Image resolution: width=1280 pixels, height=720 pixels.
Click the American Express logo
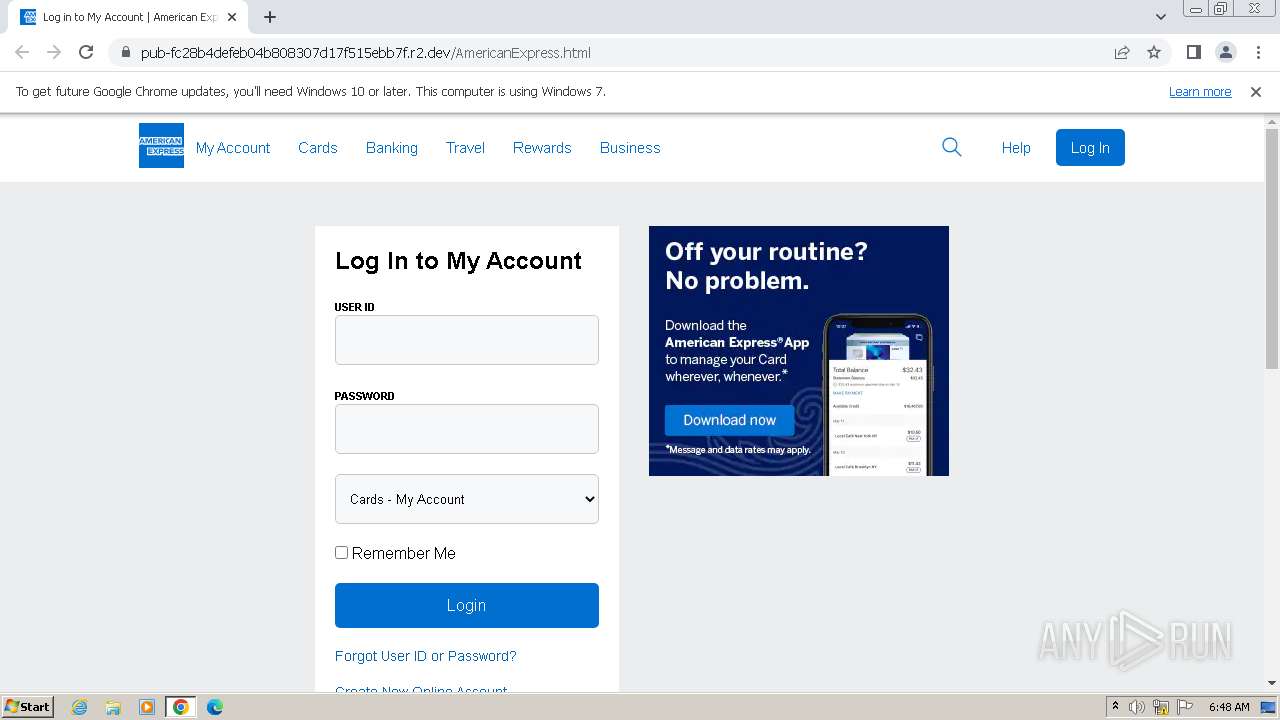tap(161, 146)
